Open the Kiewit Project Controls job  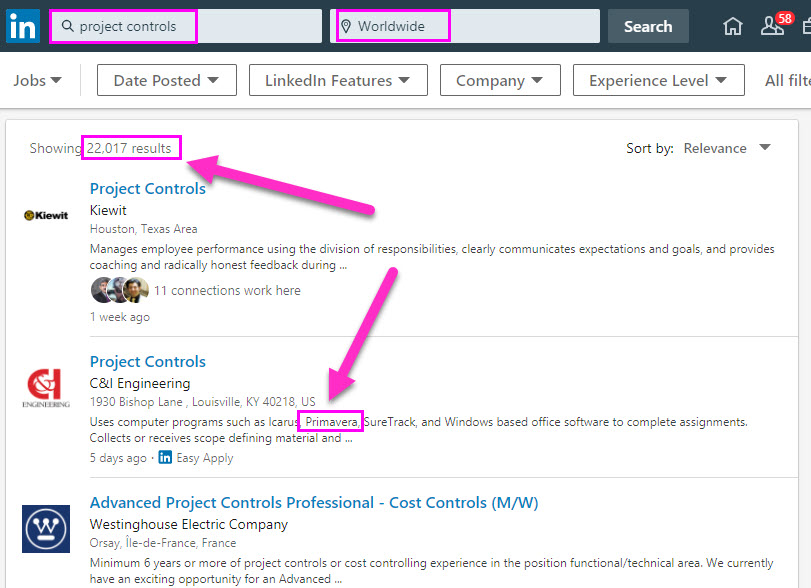(147, 188)
